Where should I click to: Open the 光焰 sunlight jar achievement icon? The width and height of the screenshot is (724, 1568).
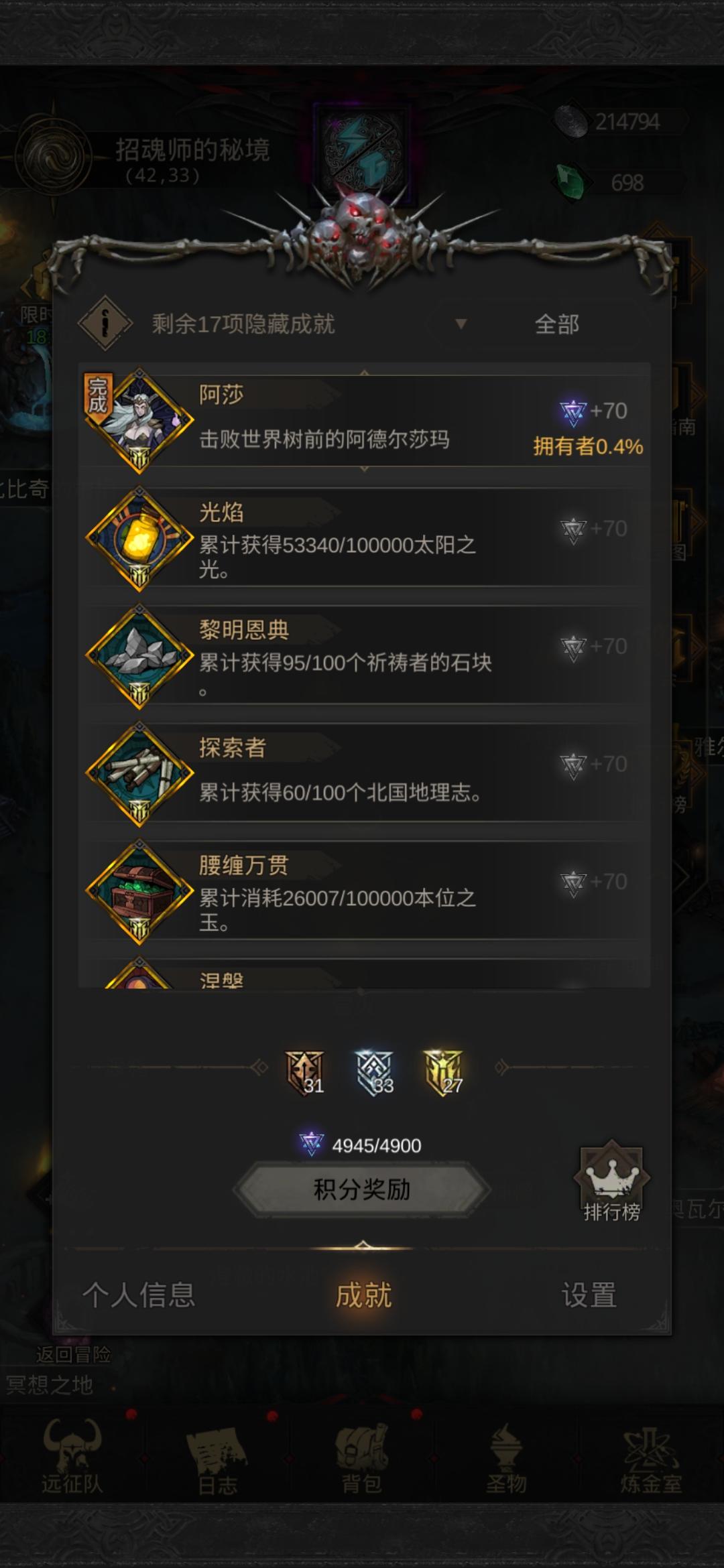tap(139, 539)
